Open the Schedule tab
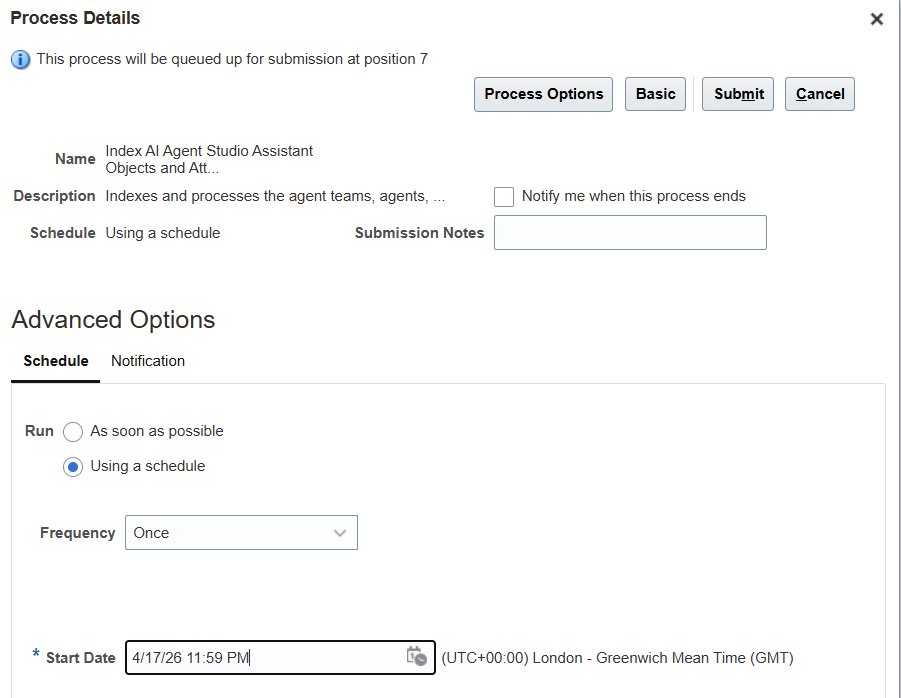This screenshot has width=901, height=698. pyautogui.click(x=56, y=361)
